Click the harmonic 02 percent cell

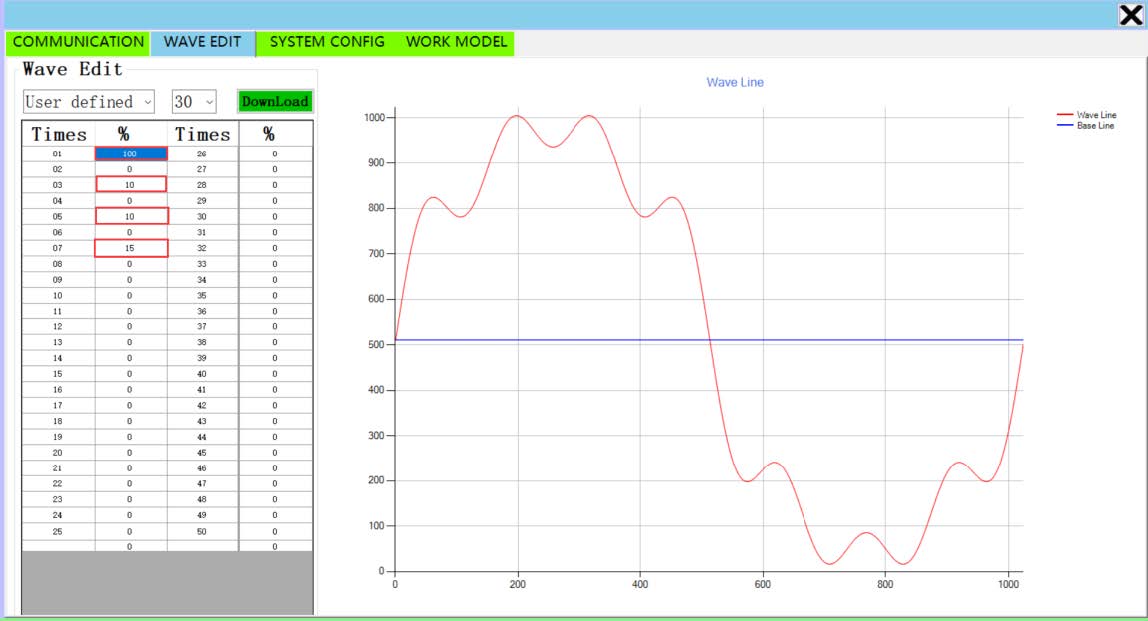click(131, 170)
